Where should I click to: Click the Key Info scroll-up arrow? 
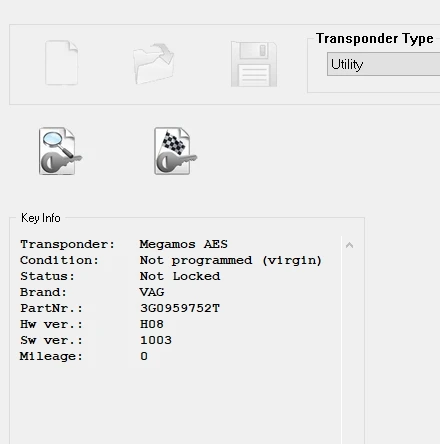349,245
